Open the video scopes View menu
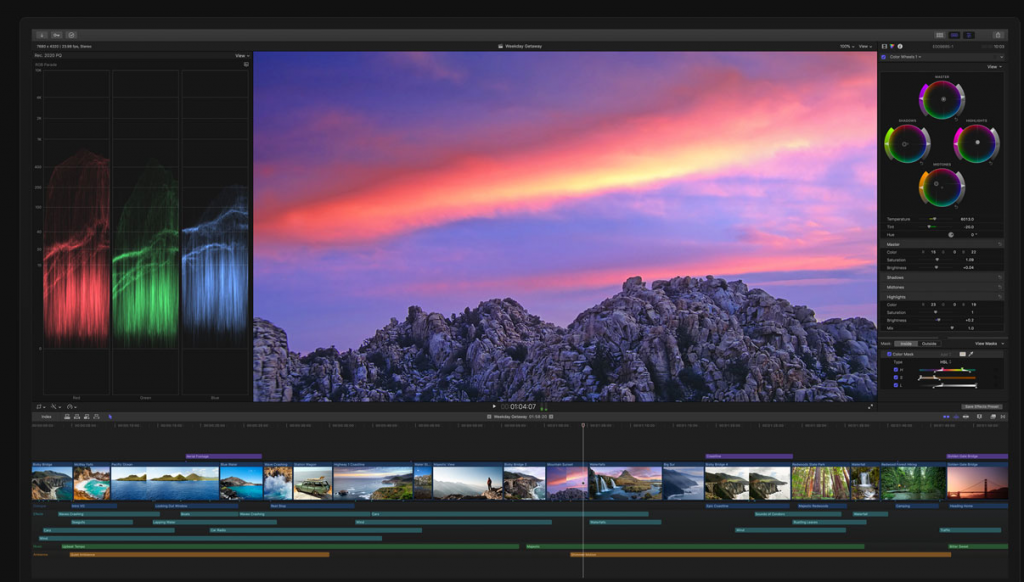This screenshot has width=1024, height=582. [241, 56]
